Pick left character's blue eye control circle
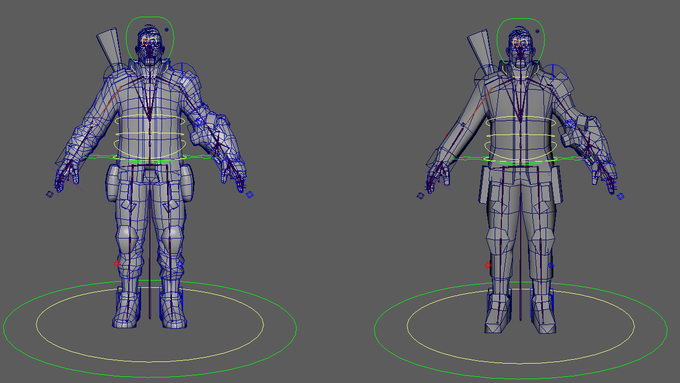Viewport: 680px width, 383px height. pyautogui.click(x=153, y=42)
